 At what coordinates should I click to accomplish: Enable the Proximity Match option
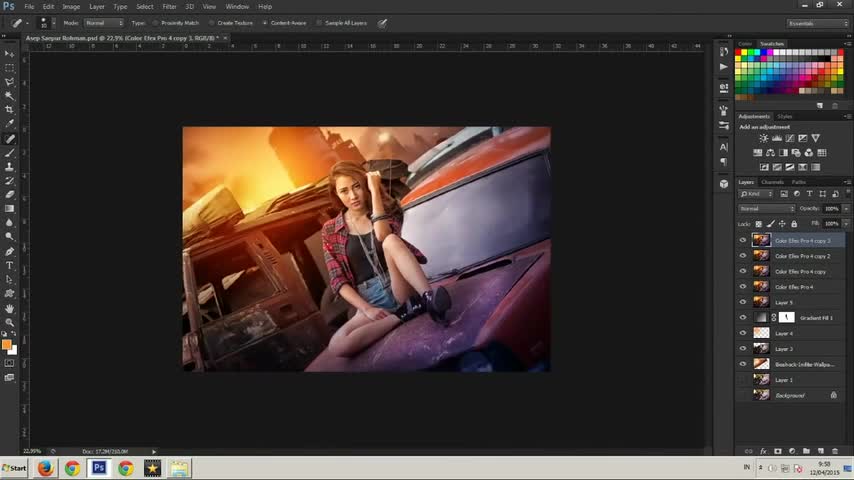pos(156,22)
